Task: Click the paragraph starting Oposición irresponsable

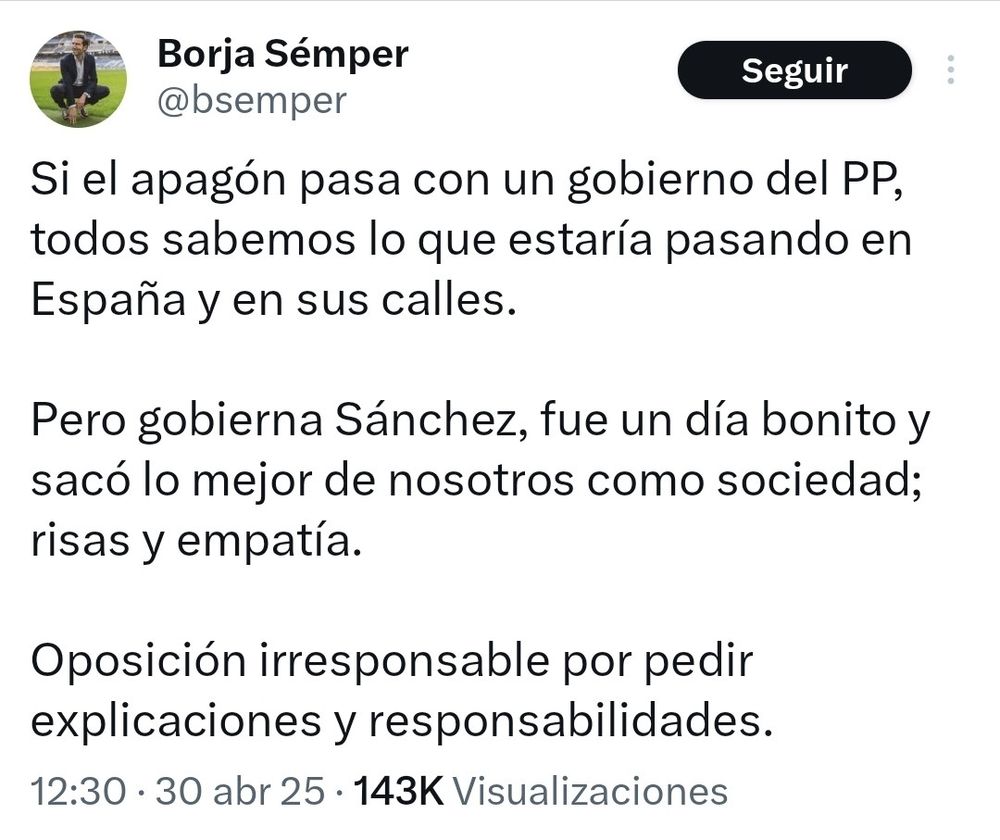Action: (402, 691)
